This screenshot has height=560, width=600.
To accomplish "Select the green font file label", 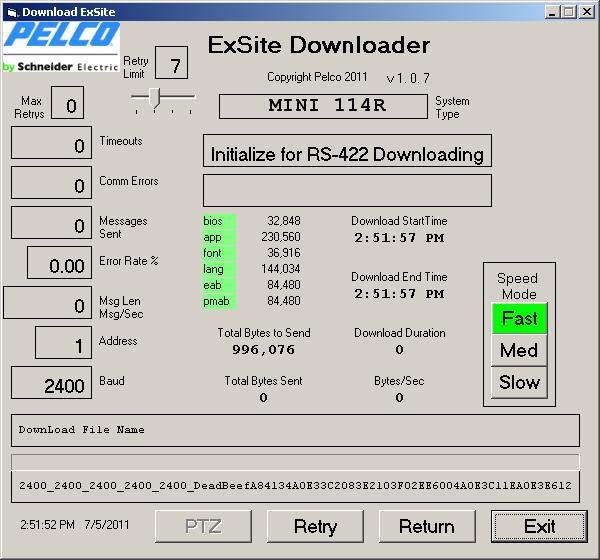I will pyautogui.click(x=219, y=253).
